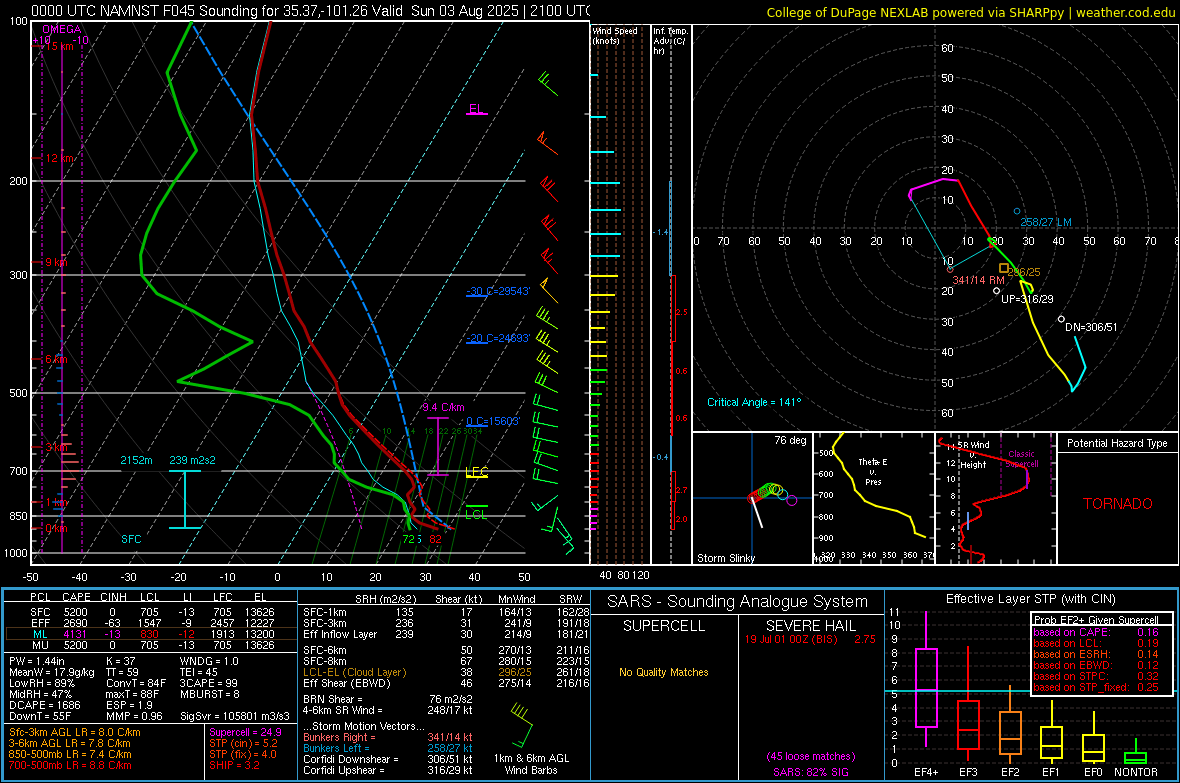Click the green LCL level label
This screenshot has width=1180, height=783.
(x=476, y=514)
